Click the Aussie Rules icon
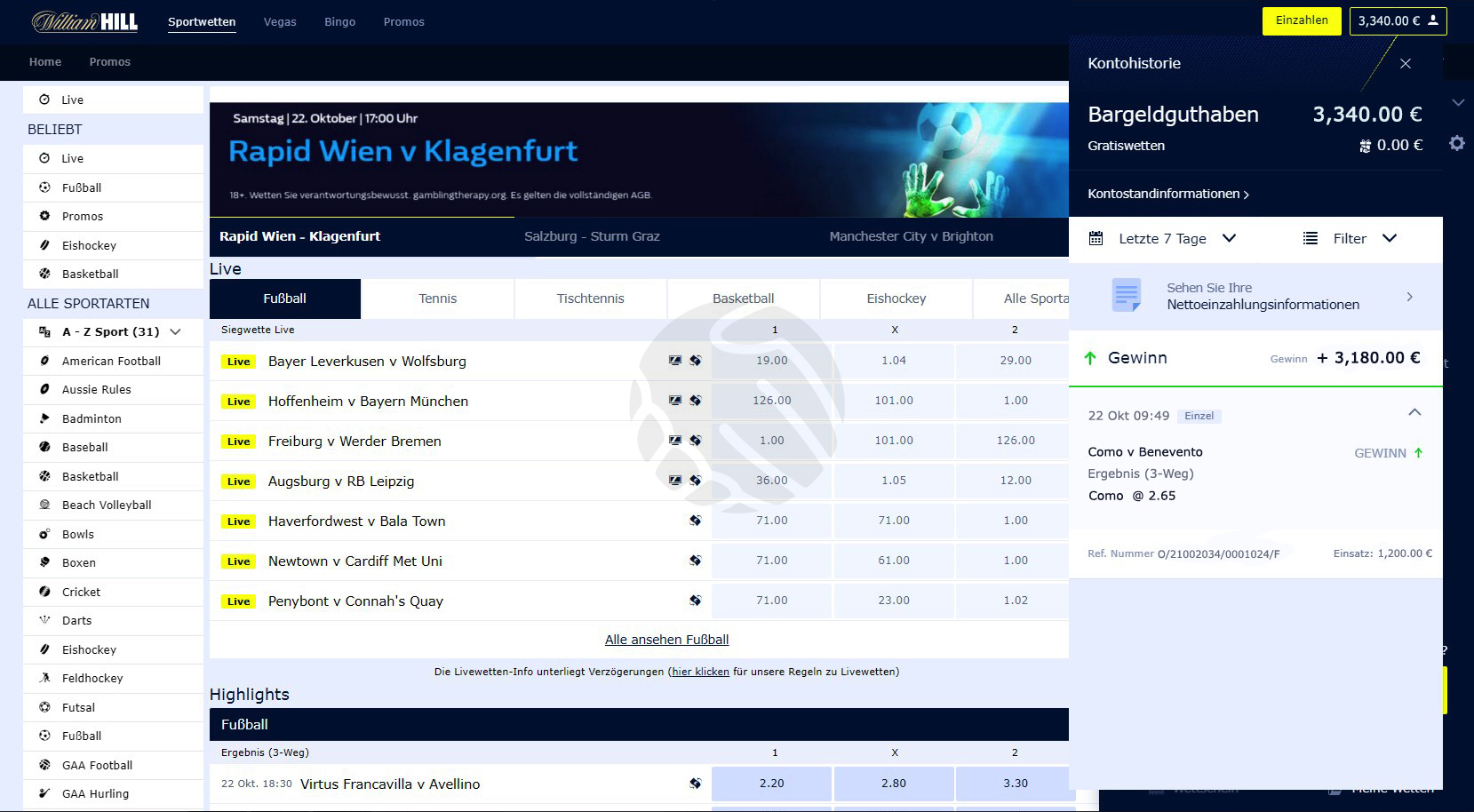This screenshot has height=812, width=1474. (44, 389)
